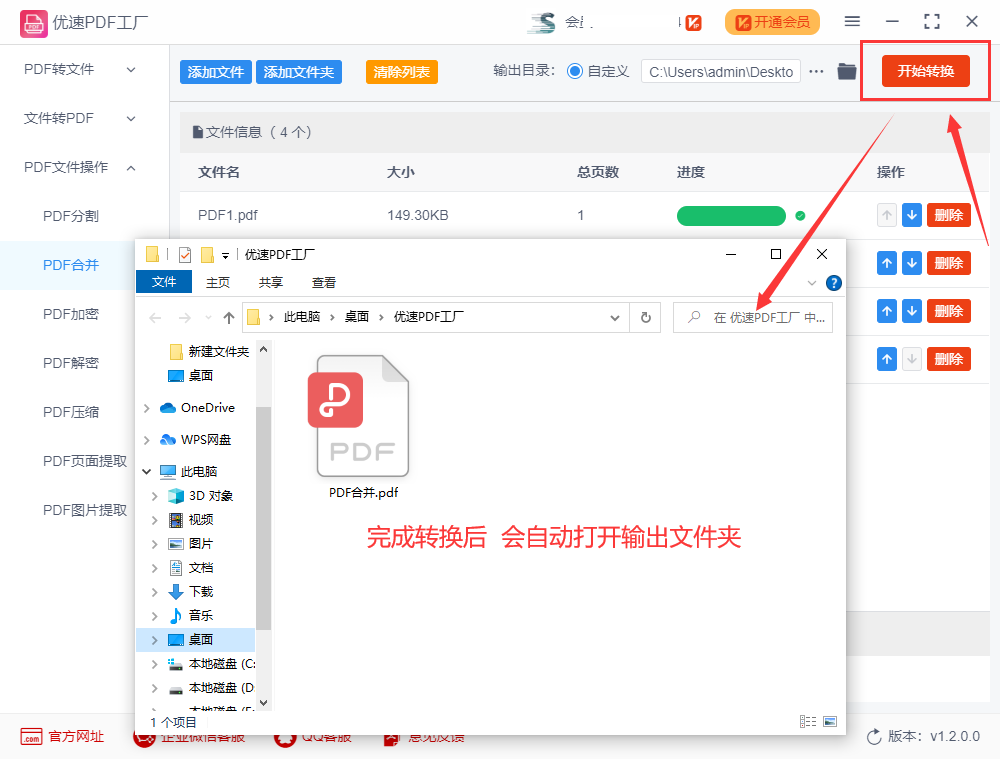The image size is (1000, 760).
Task: Open the hamburger menu in the title bar
Action: [x=852, y=22]
